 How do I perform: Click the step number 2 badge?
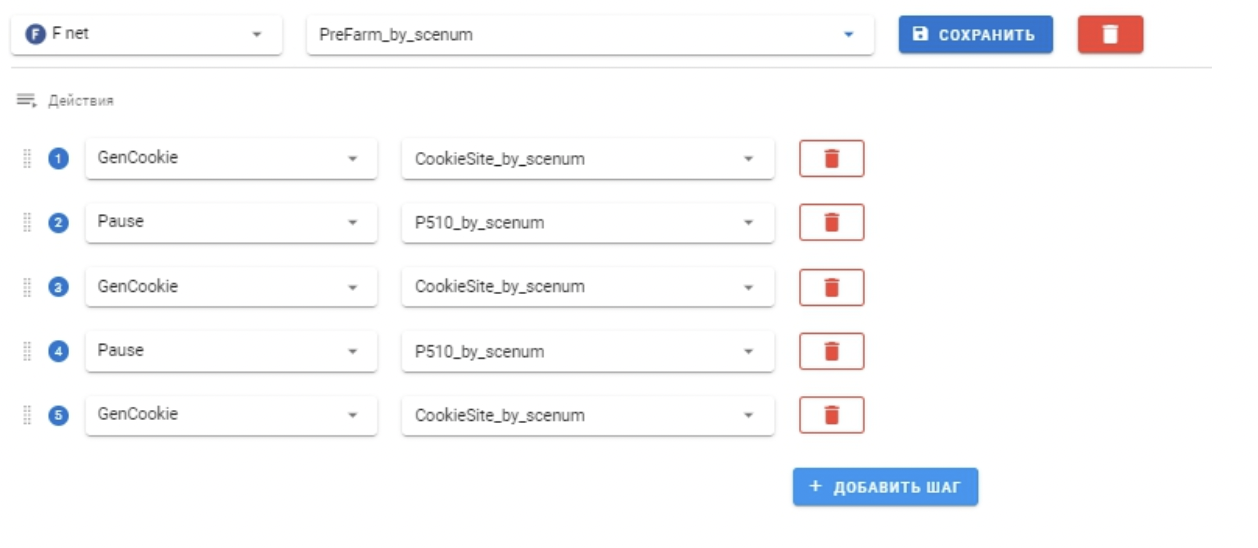tap(59, 222)
